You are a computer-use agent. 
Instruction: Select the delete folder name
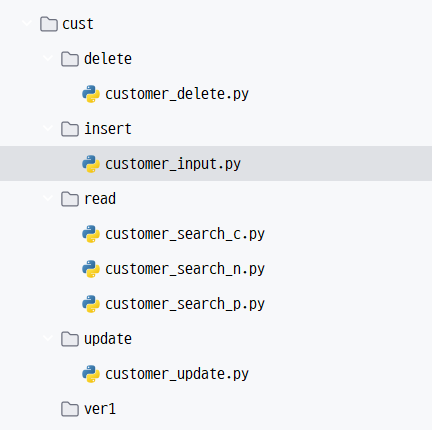pyautogui.click(x=108, y=59)
